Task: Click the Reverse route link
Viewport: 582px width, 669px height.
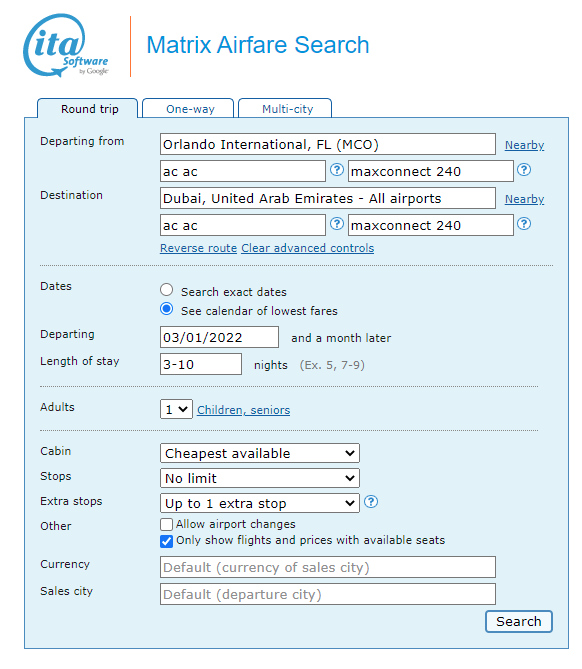Action: click(x=198, y=248)
